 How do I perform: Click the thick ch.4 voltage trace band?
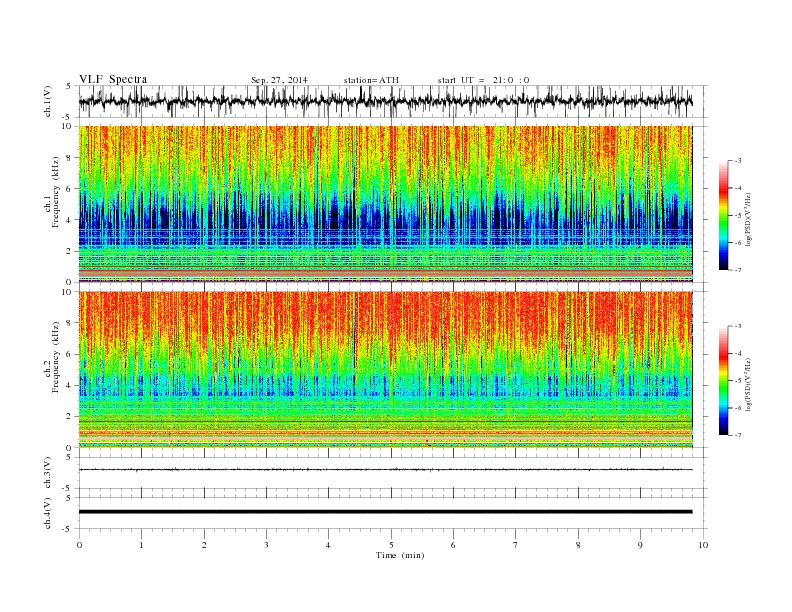(x=386, y=512)
